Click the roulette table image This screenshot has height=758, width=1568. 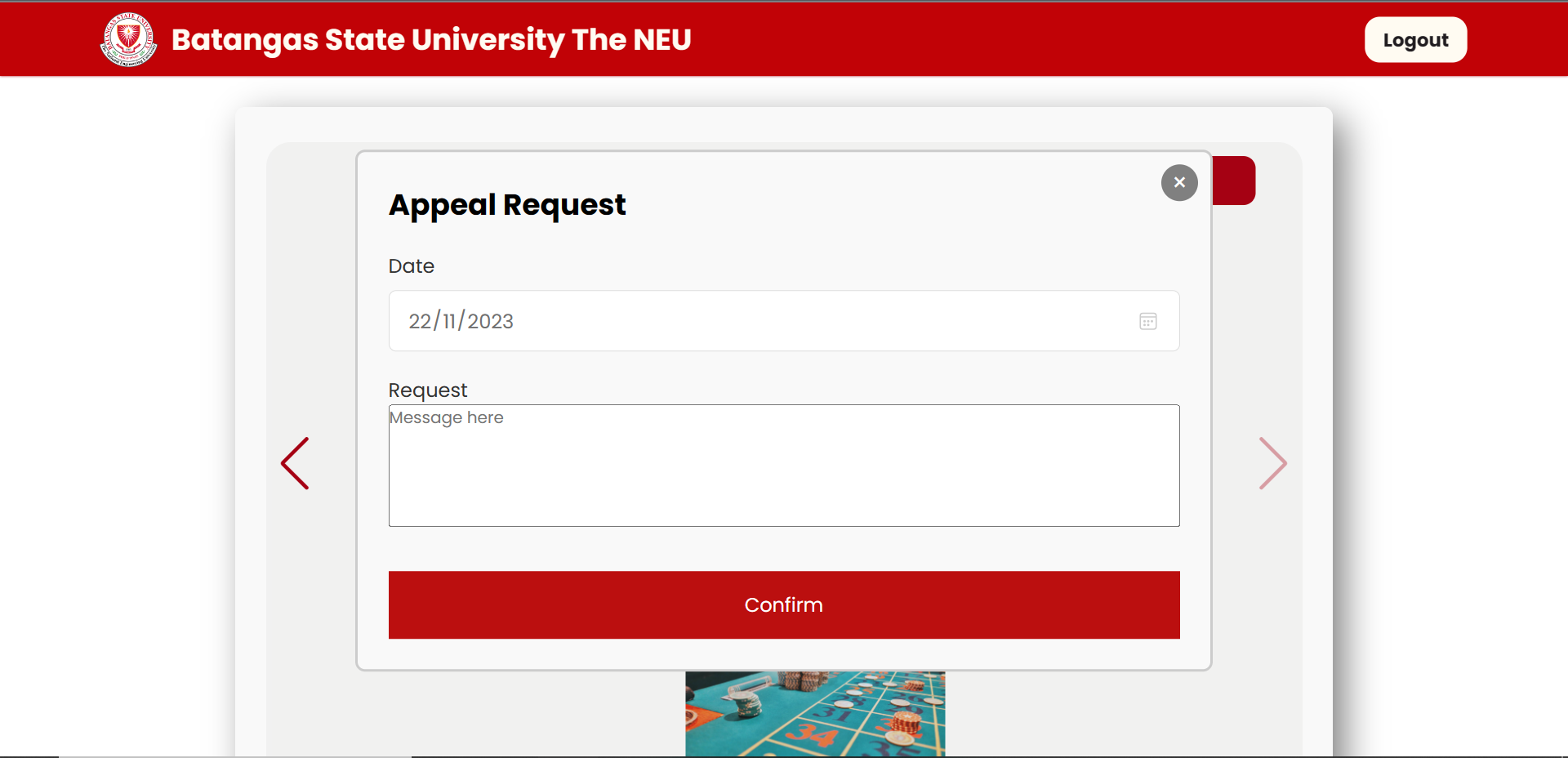(x=814, y=713)
